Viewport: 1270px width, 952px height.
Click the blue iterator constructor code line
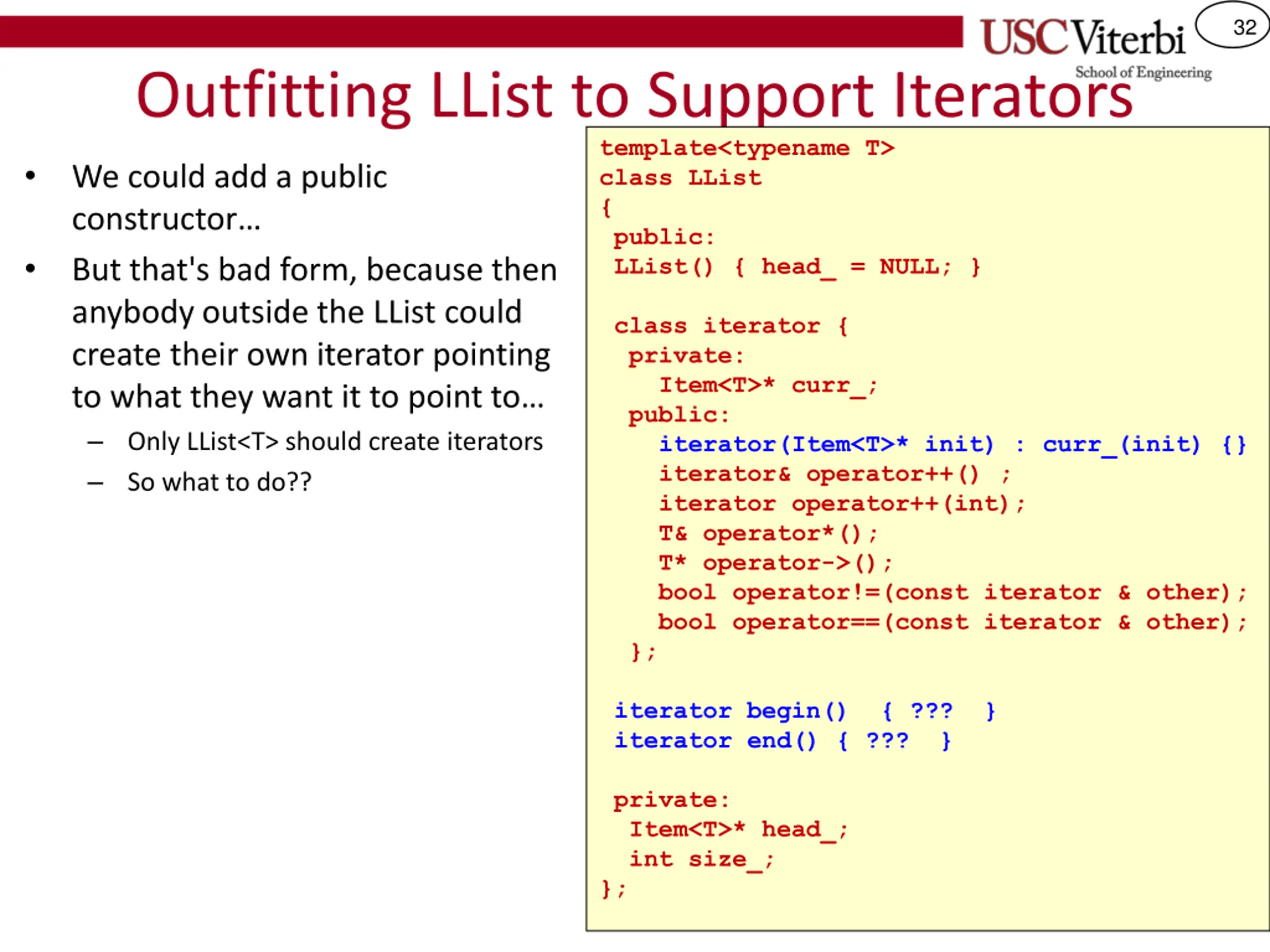(952, 445)
